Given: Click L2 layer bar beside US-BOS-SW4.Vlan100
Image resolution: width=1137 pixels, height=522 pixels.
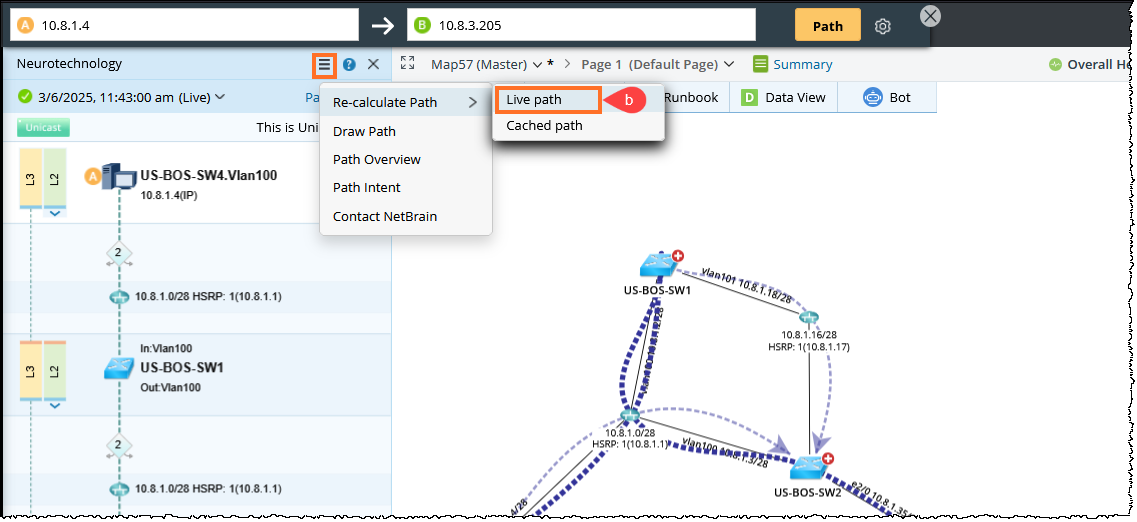Looking at the screenshot, I should pyautogui.click(x=55, y=178).
